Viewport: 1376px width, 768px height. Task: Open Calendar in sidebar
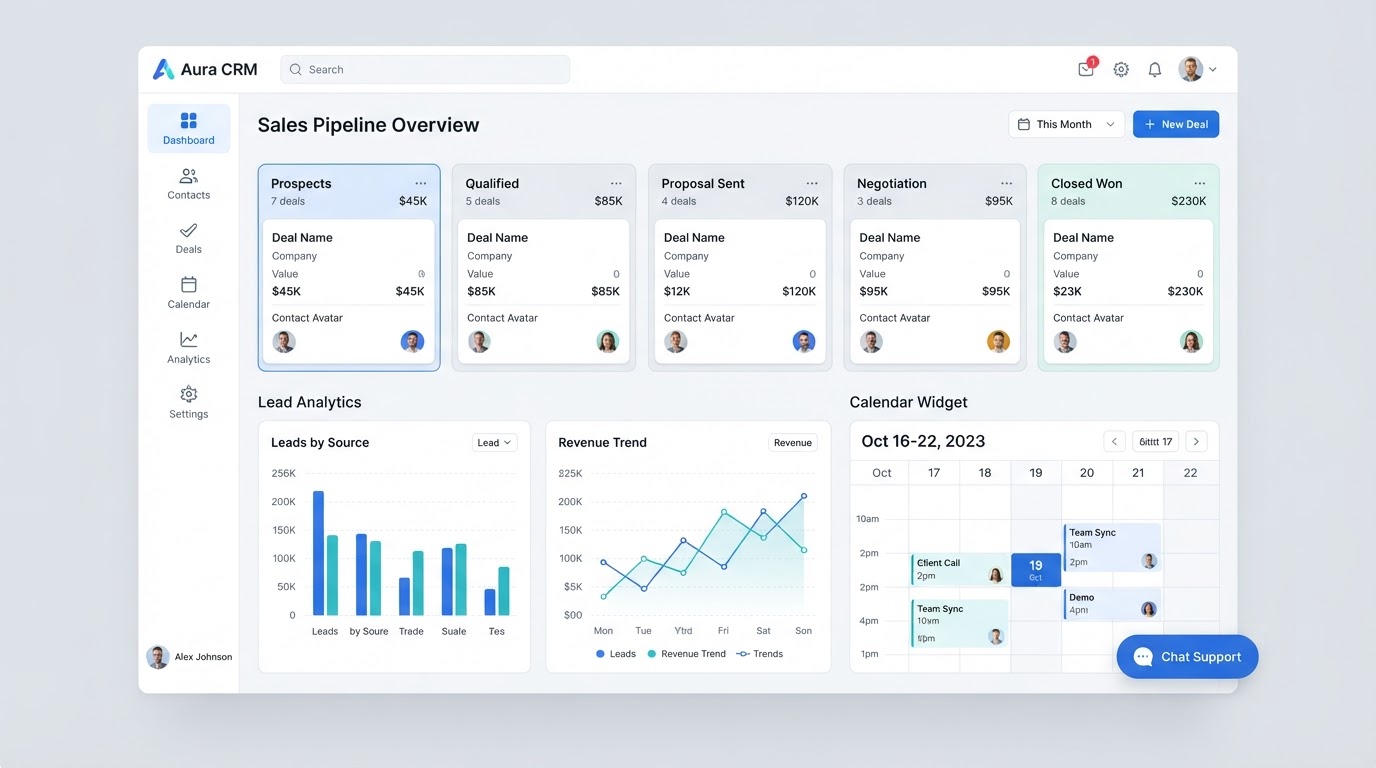[188, 293]
